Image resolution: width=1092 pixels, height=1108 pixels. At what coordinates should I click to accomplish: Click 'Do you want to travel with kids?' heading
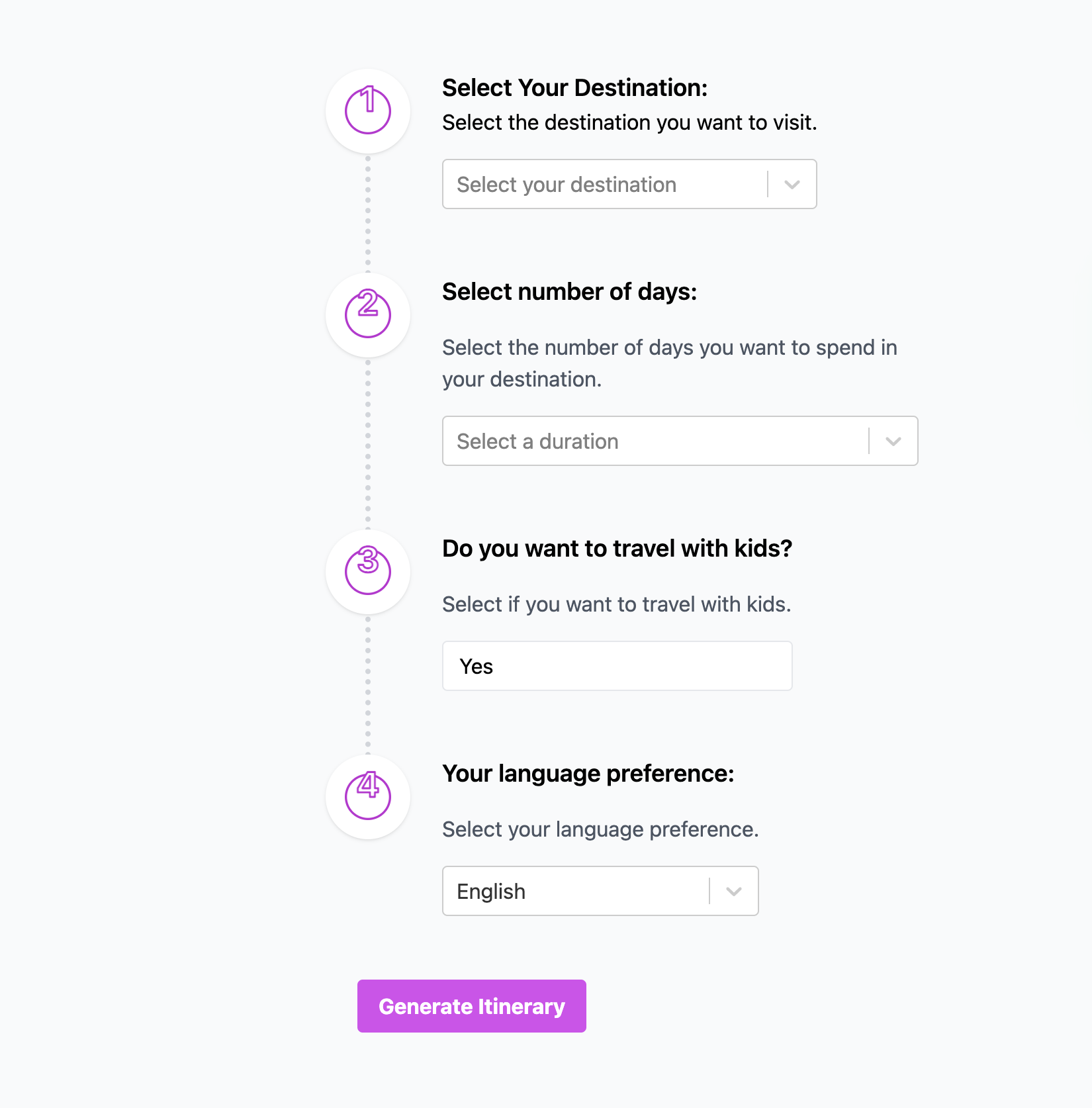[617, 548]
